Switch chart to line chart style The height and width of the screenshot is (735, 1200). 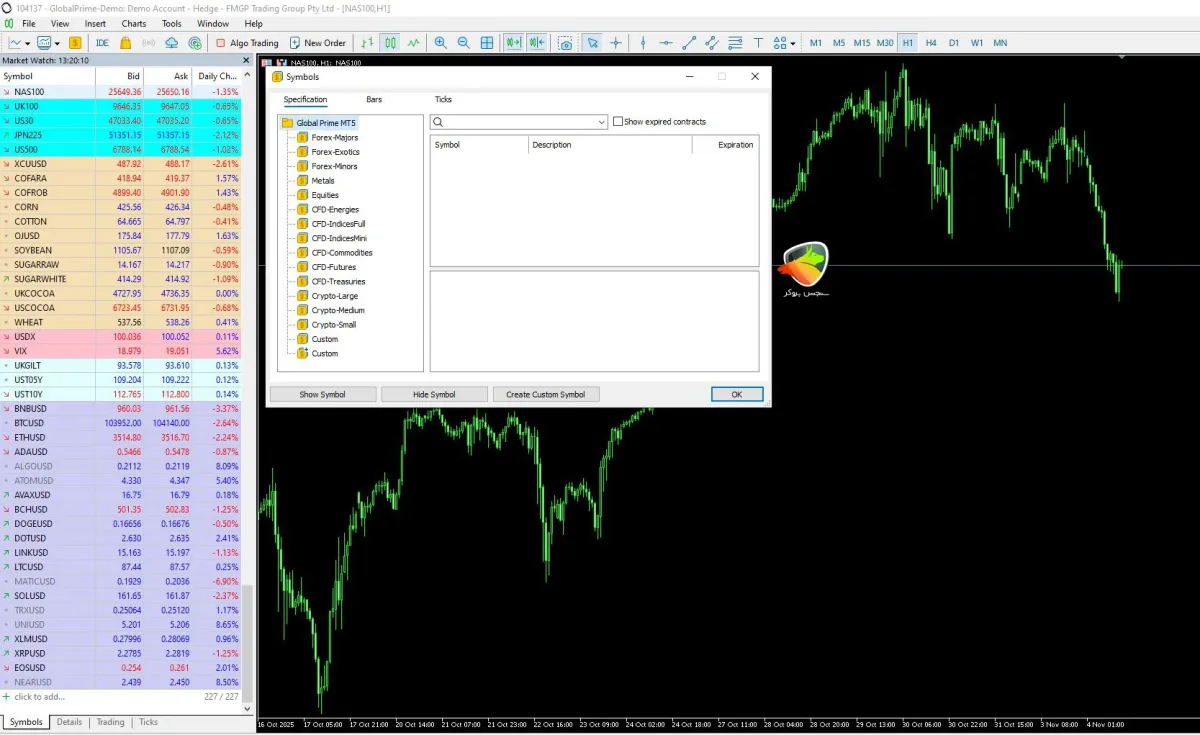point(412,43)
